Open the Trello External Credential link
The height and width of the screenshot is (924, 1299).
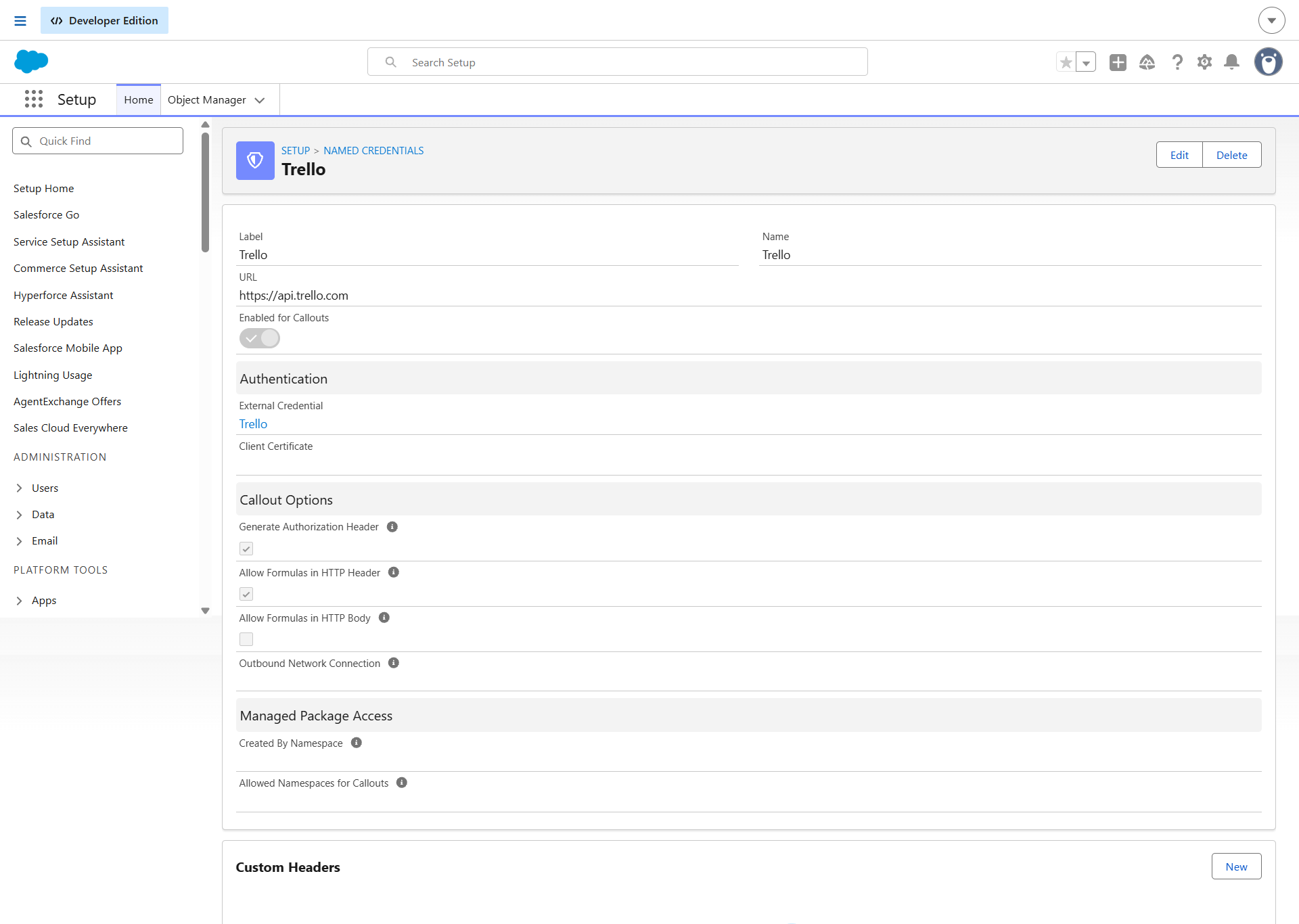coord(253,424)
